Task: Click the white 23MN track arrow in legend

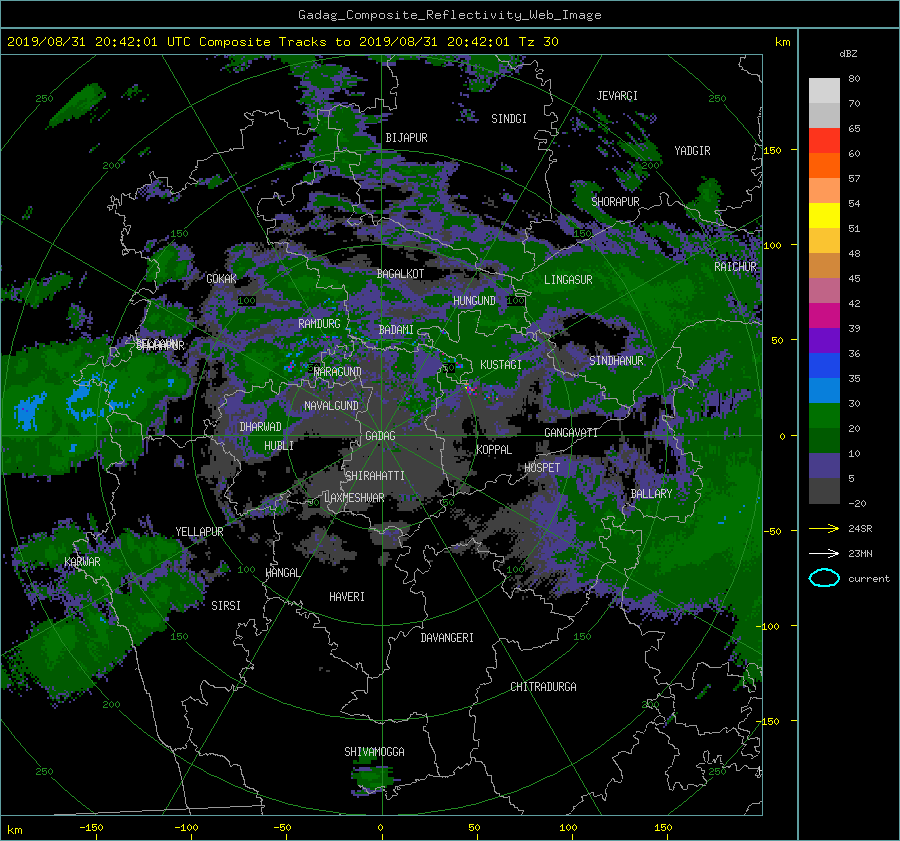Action: click(x=824, y=553)
